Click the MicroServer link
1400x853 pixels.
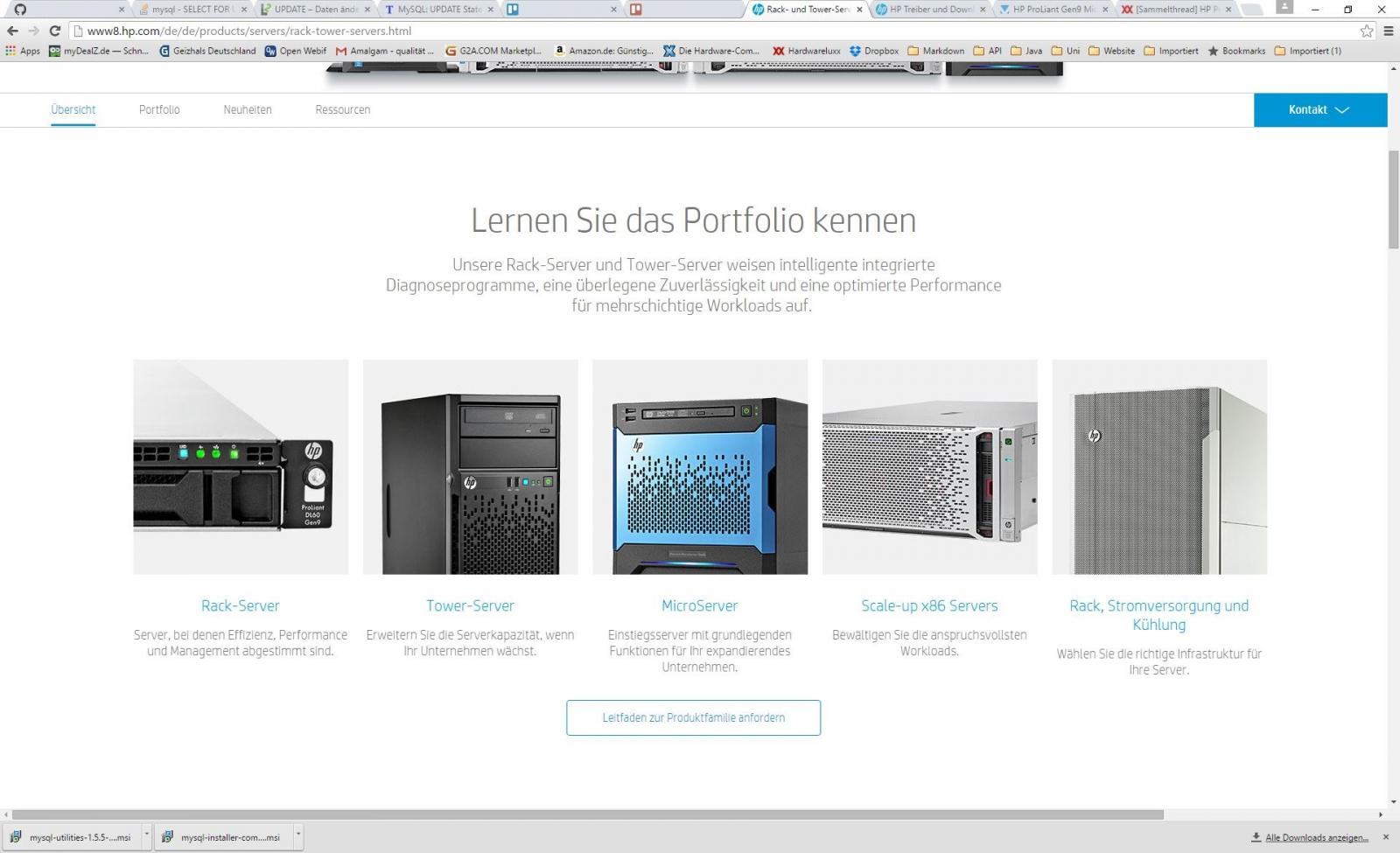pos(700,605)
